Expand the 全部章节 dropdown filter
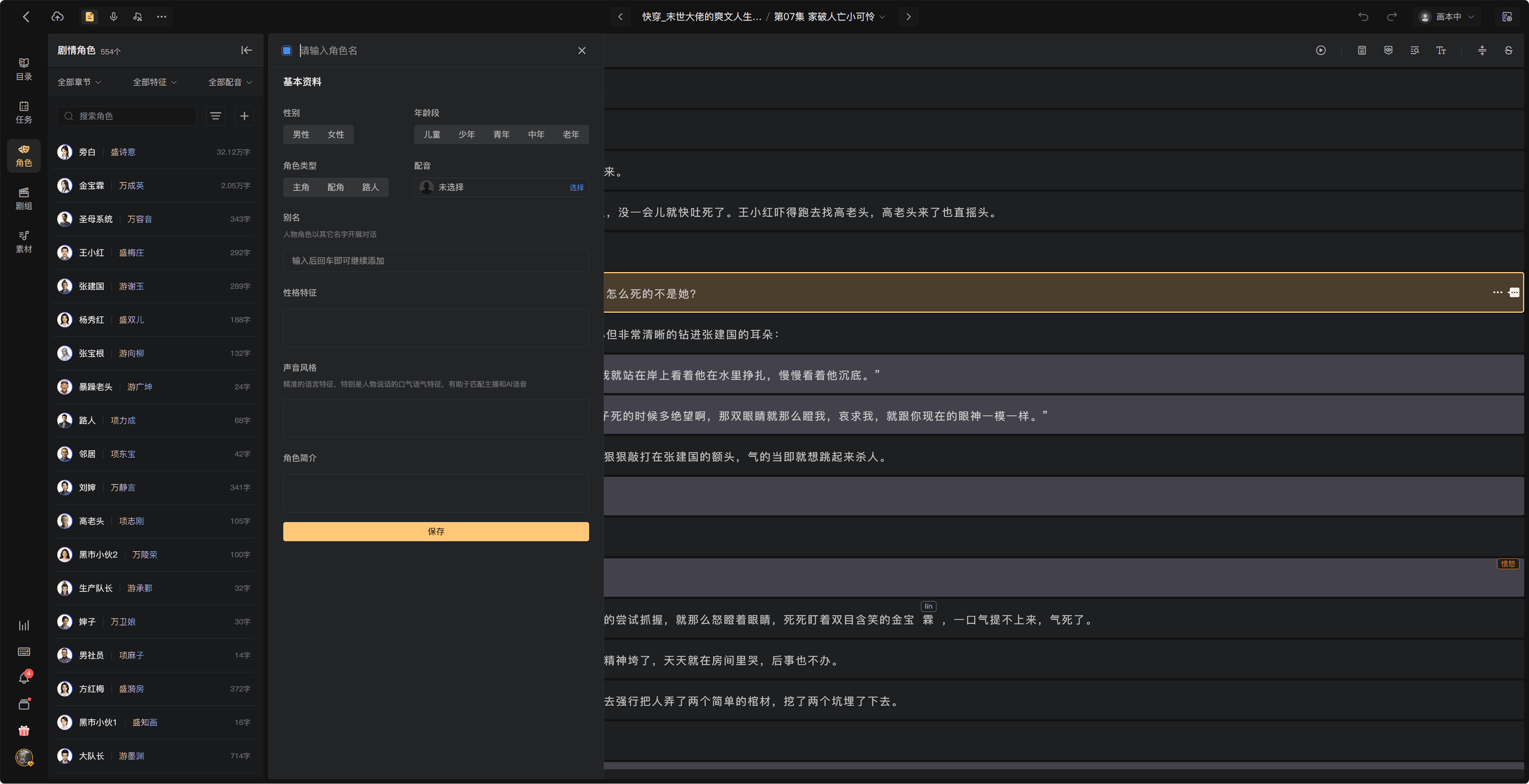This screenshot has width=1529, height=784. coord(79,82)
